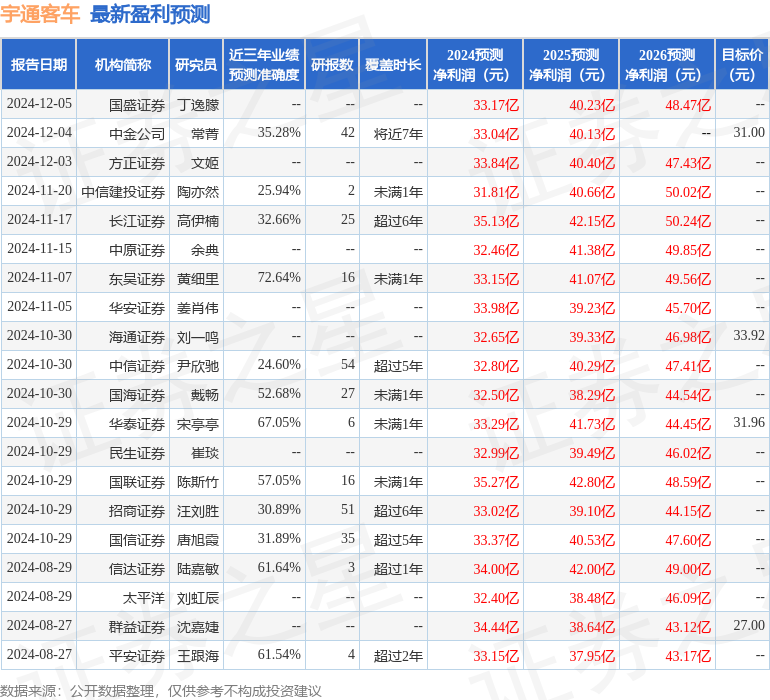The height and width of the screenshot is (700, 770).
Task: Click target price 31.96
Action: [x=749, y=422]
